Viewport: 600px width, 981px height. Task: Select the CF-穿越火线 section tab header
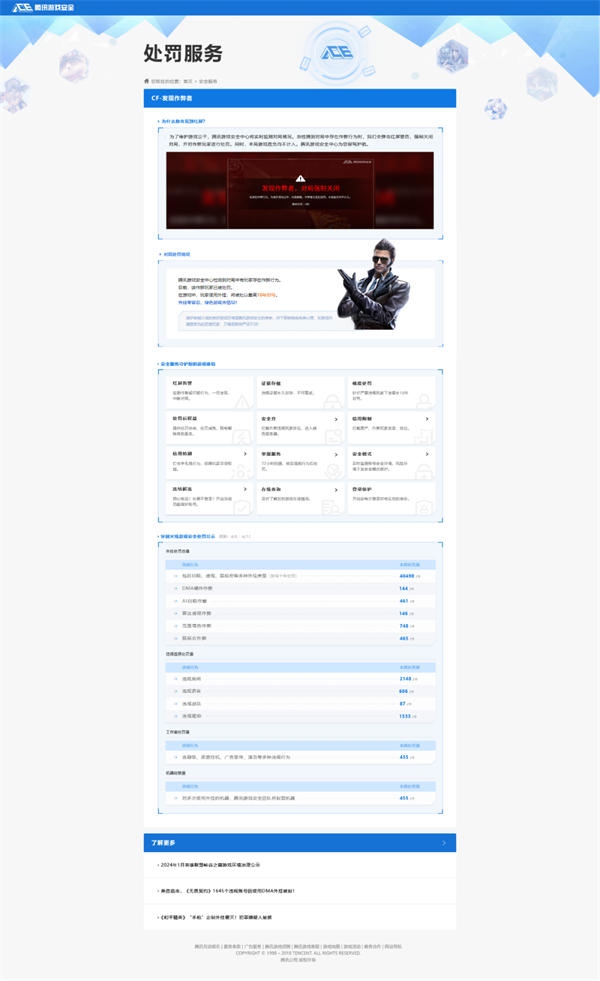tap(172, 99)
